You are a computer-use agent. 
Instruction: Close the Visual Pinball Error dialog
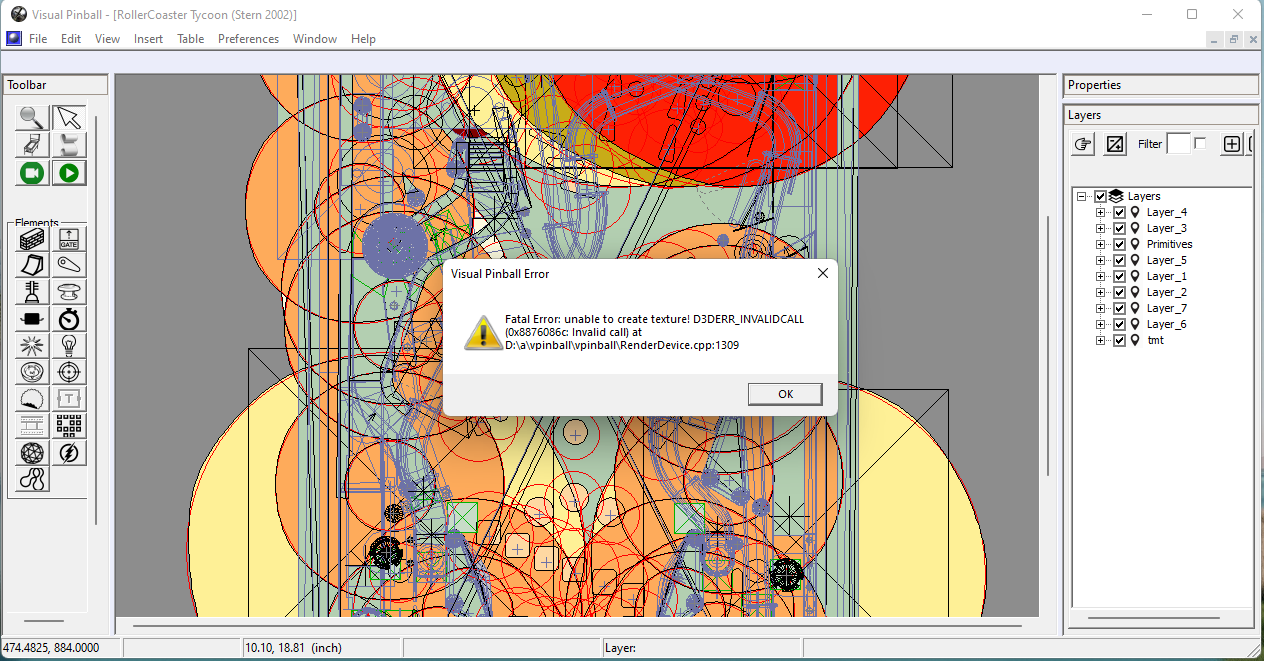click(822, 273)
